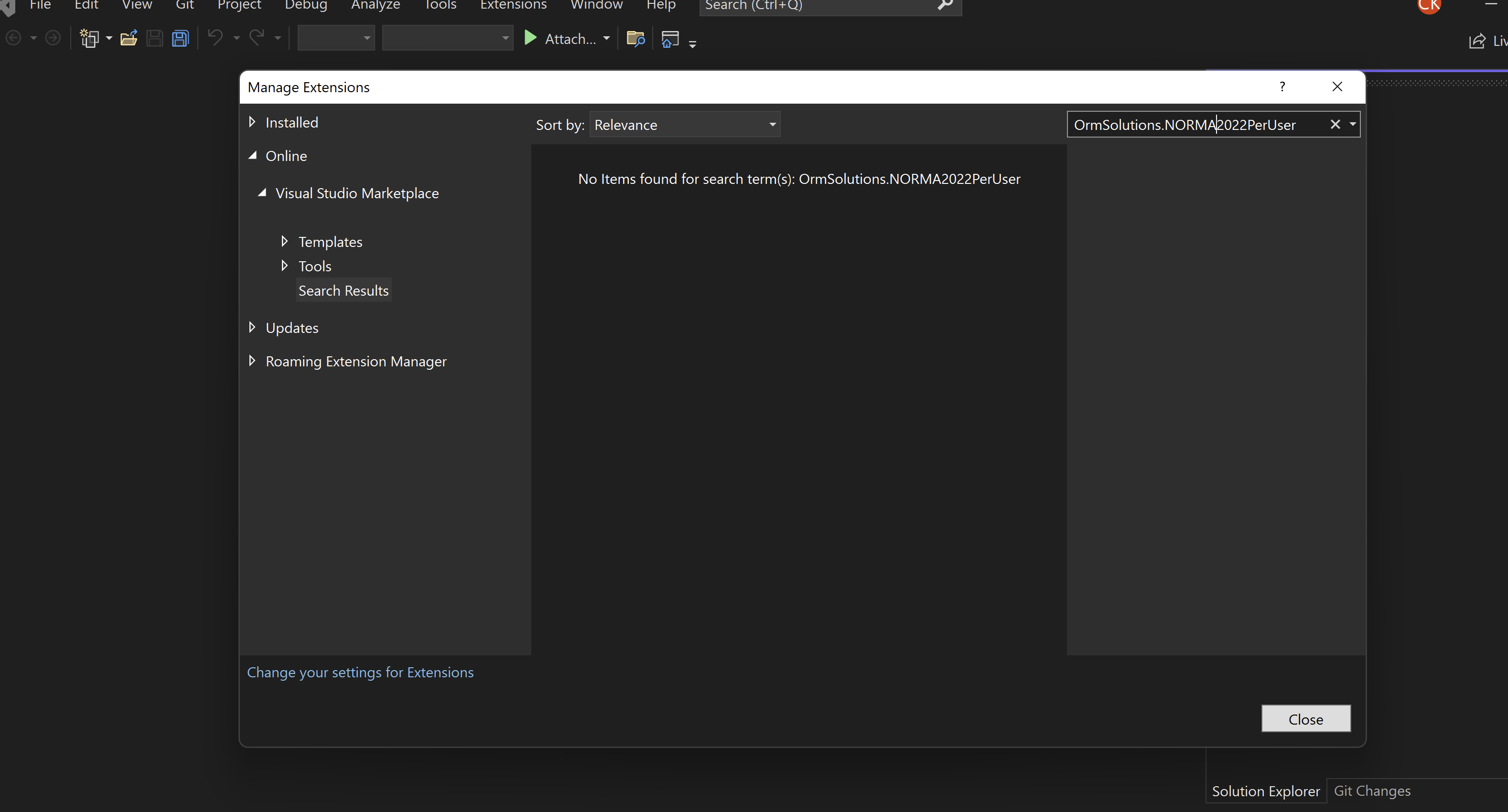Click the undo arrow icon
Viewport: 1508px width, 812px height.
215,39
